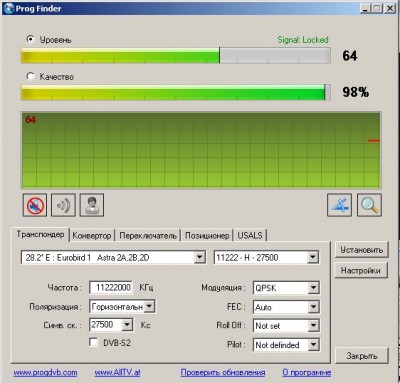Viewport: 400px width, 383px height.
Task: Click the satellite dish icon
Action: pyautogui.click(x=339, y=205)
